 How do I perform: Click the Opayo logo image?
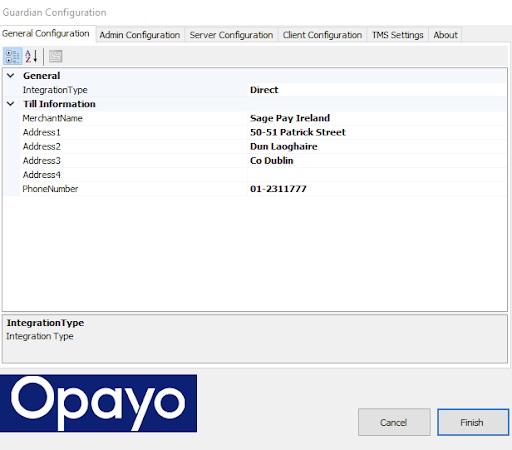click(x=98, y=403)
